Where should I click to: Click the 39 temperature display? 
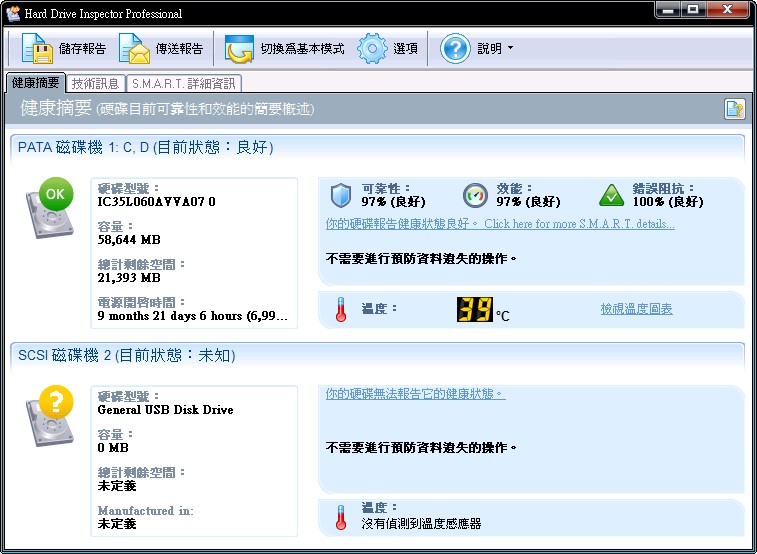coord(475,309)
